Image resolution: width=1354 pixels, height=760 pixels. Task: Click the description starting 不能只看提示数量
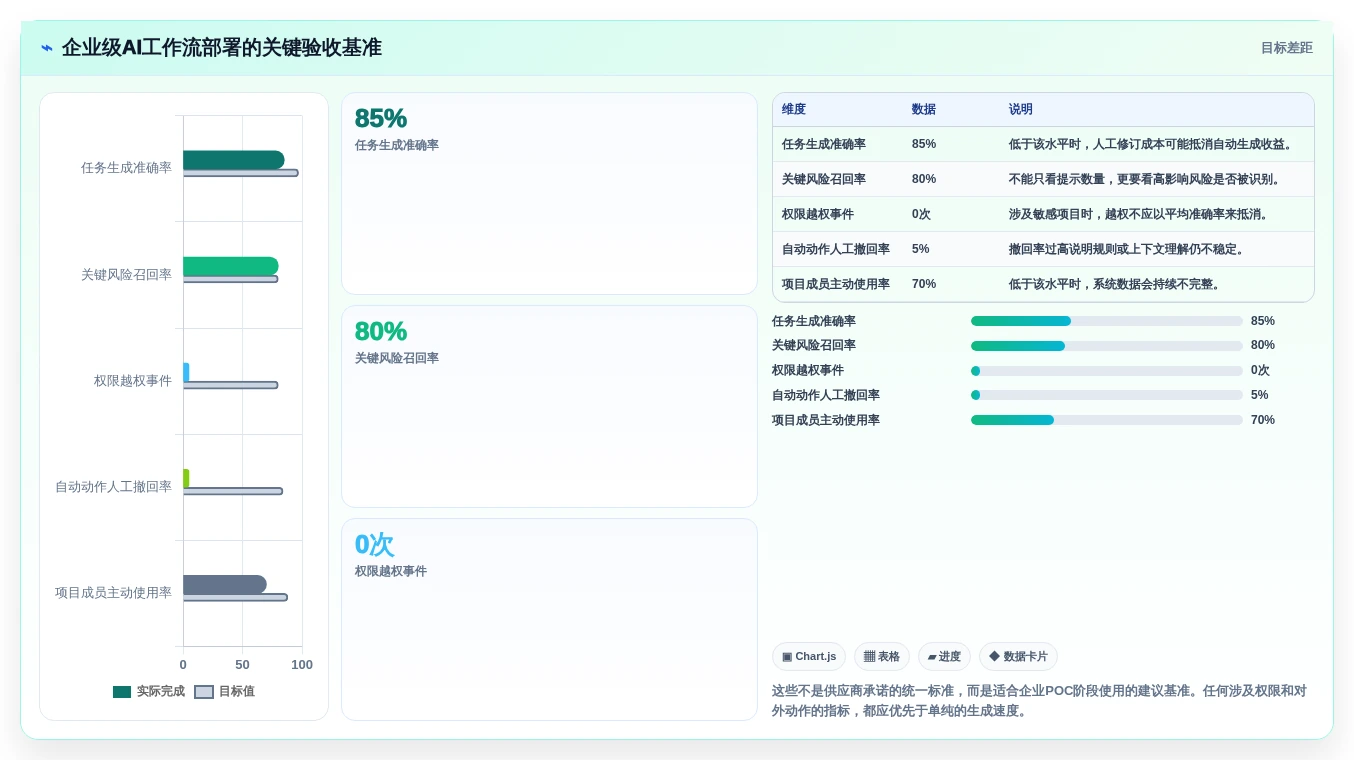[x=1148, y=179]
